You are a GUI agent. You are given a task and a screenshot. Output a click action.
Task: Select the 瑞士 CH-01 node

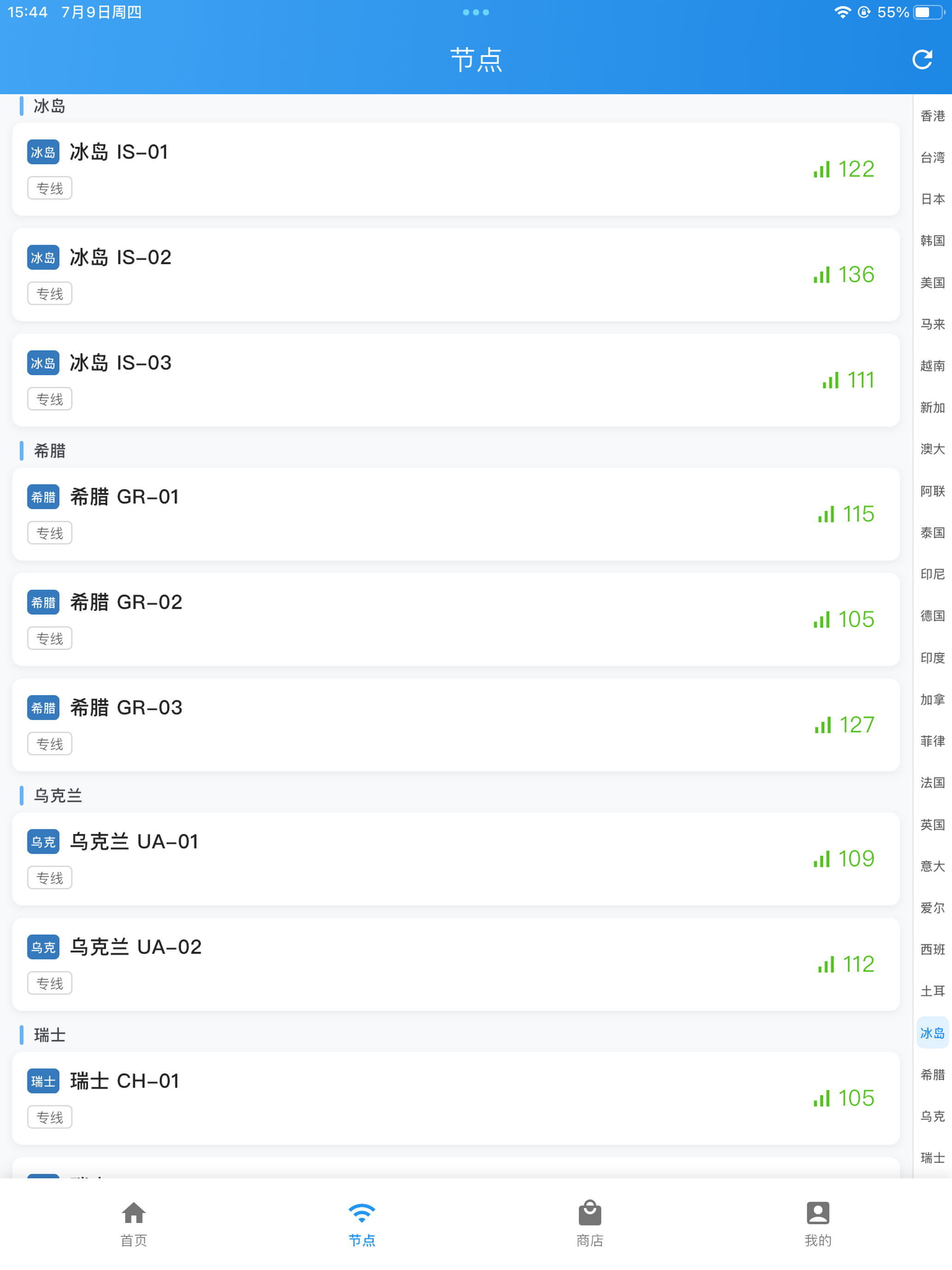(456, 1098)
